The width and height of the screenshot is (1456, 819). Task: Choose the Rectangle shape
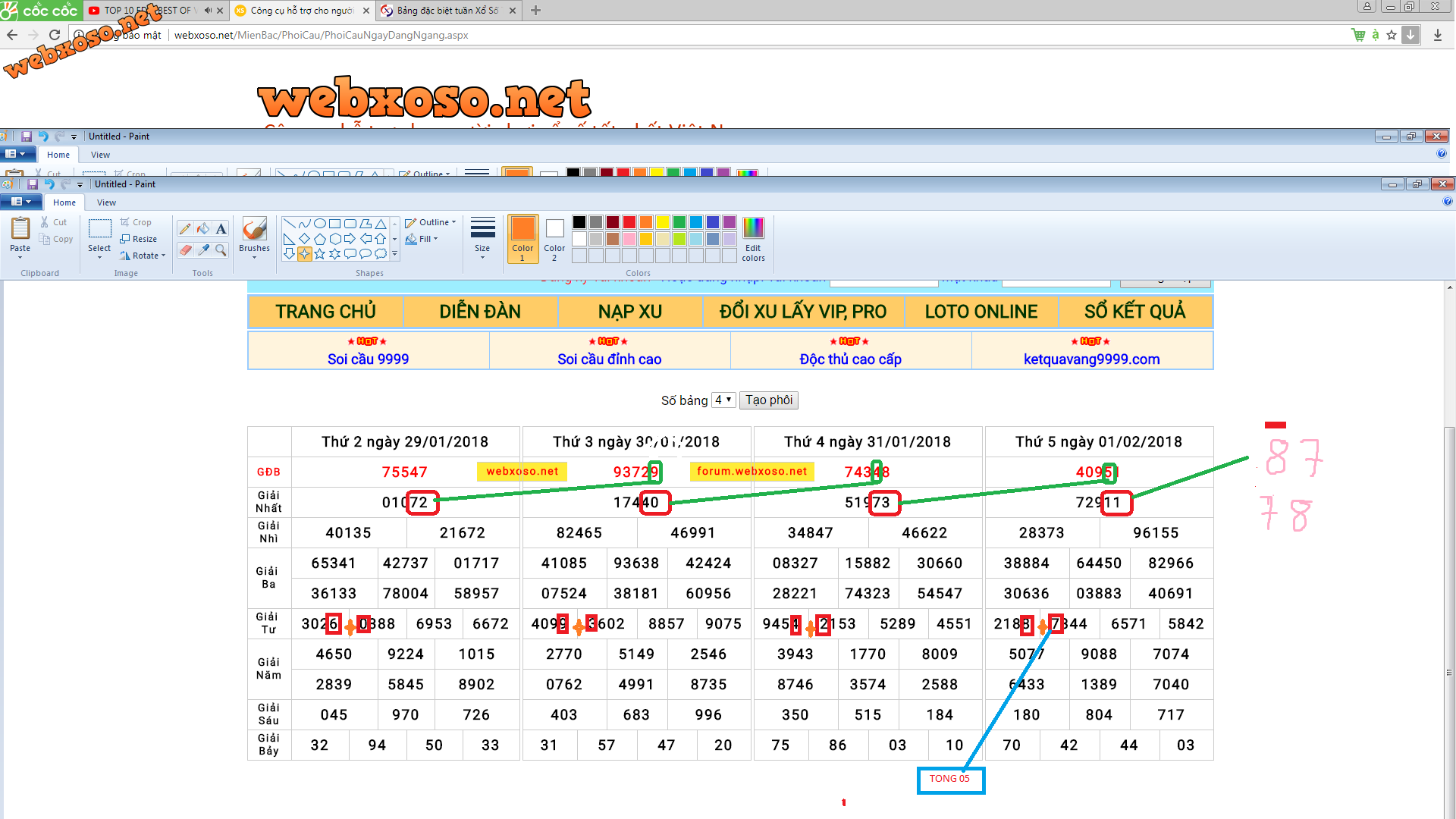point(334,224)
